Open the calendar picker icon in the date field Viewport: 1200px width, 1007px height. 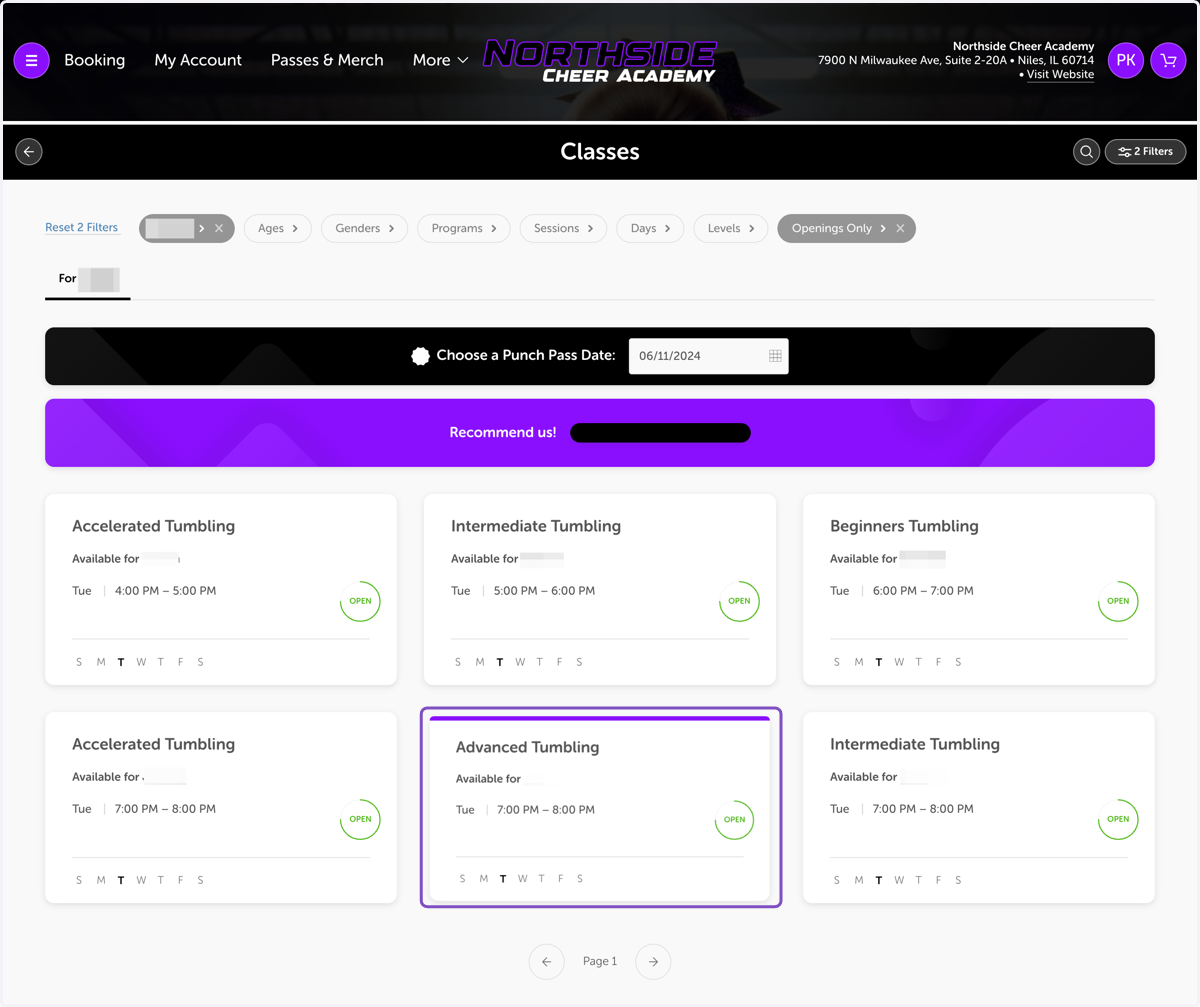pyautogui.click(x=775, y=356)
